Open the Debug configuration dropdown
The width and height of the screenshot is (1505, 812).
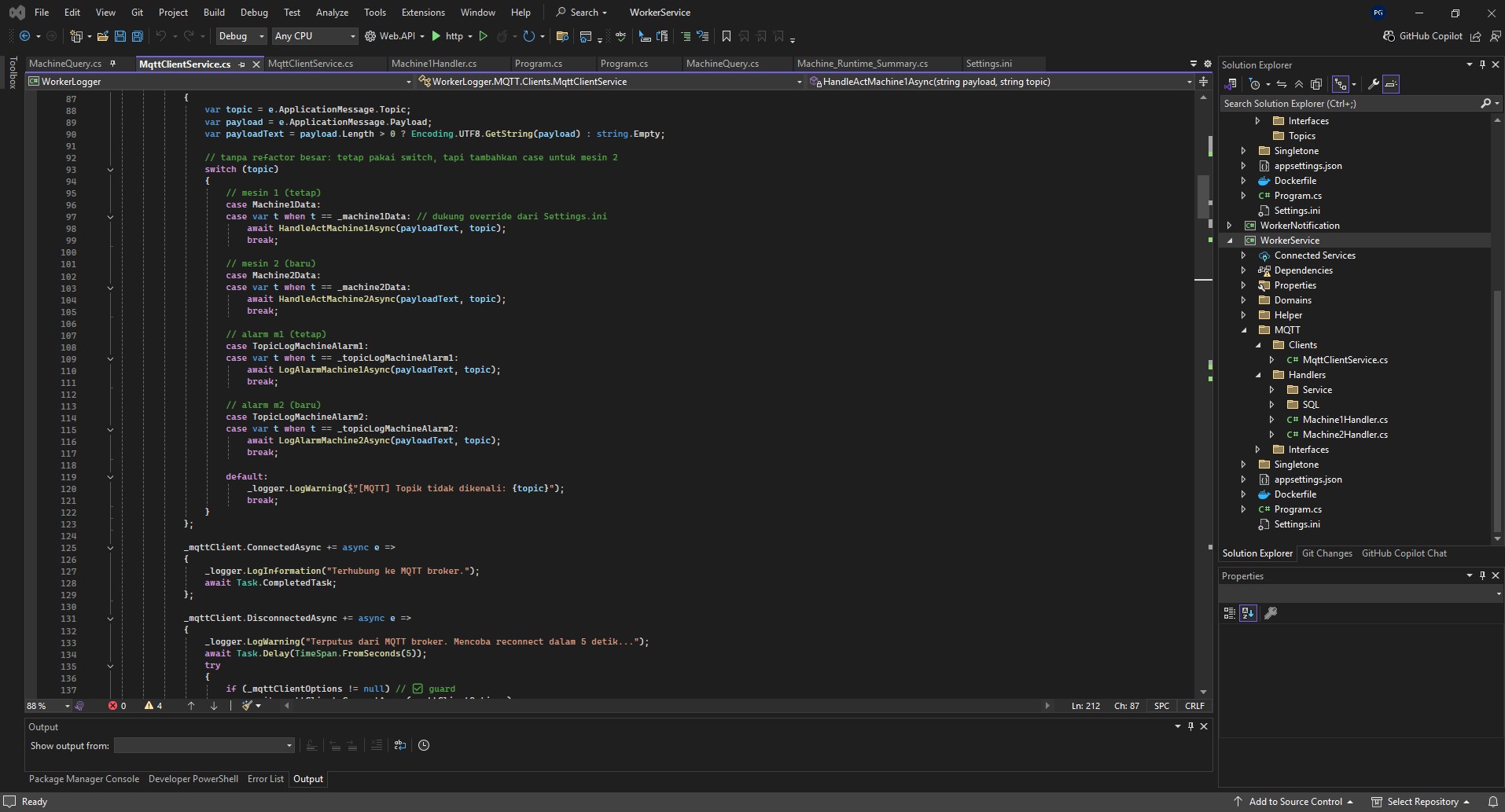click(x=241, y=36)
